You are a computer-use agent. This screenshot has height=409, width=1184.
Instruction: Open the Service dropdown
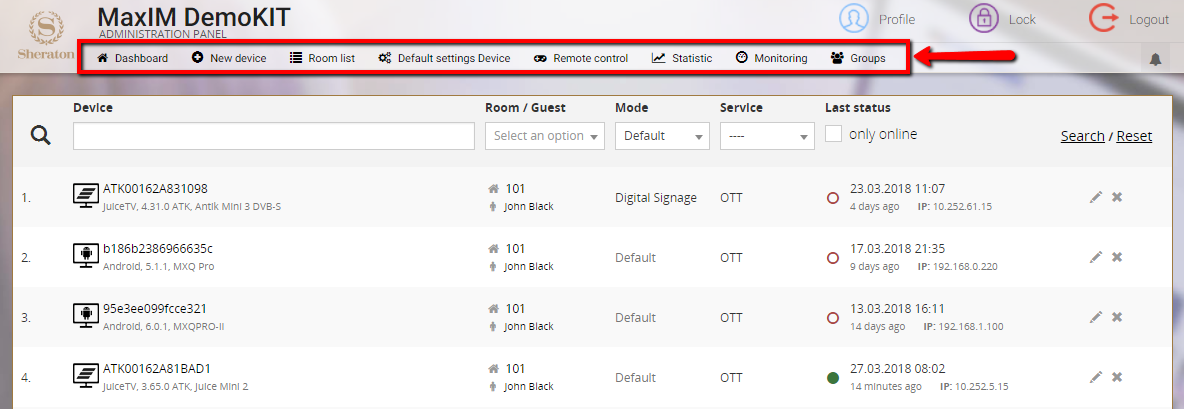(767, 136)
